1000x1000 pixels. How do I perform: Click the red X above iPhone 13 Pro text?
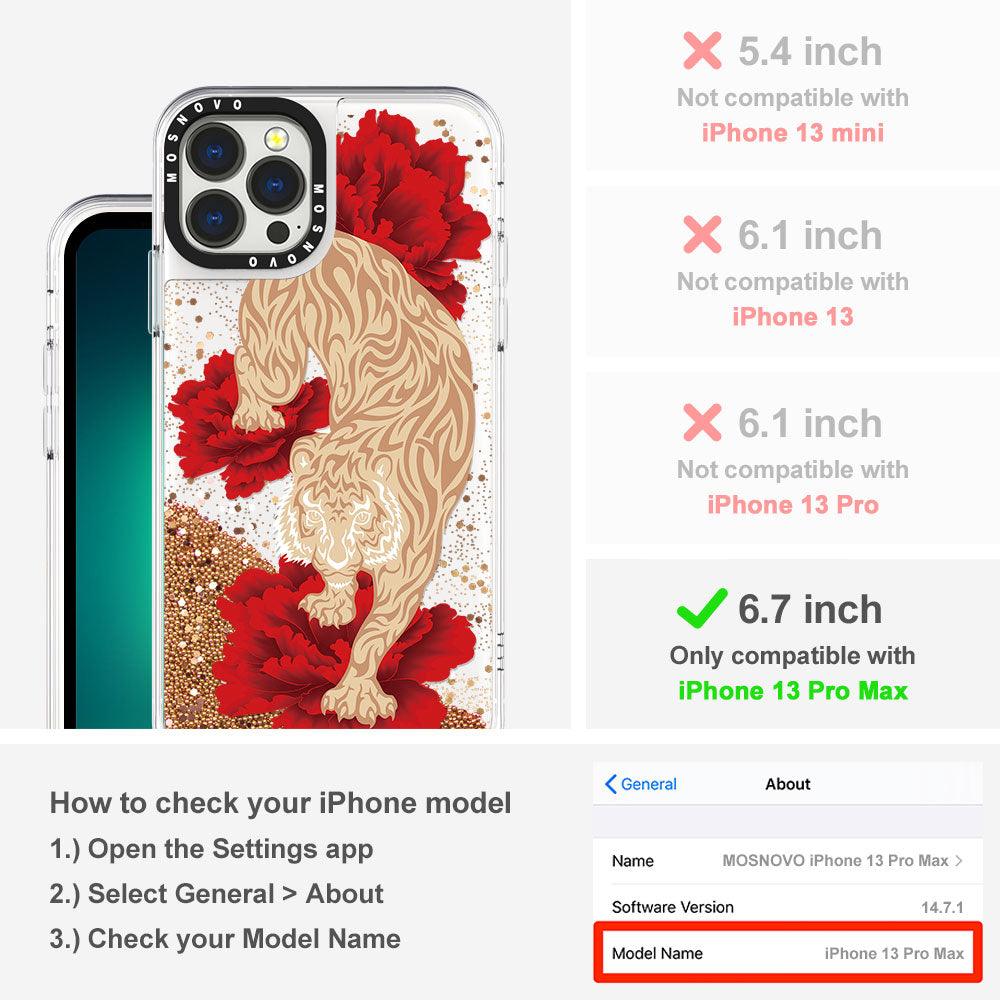pos(702,422)
